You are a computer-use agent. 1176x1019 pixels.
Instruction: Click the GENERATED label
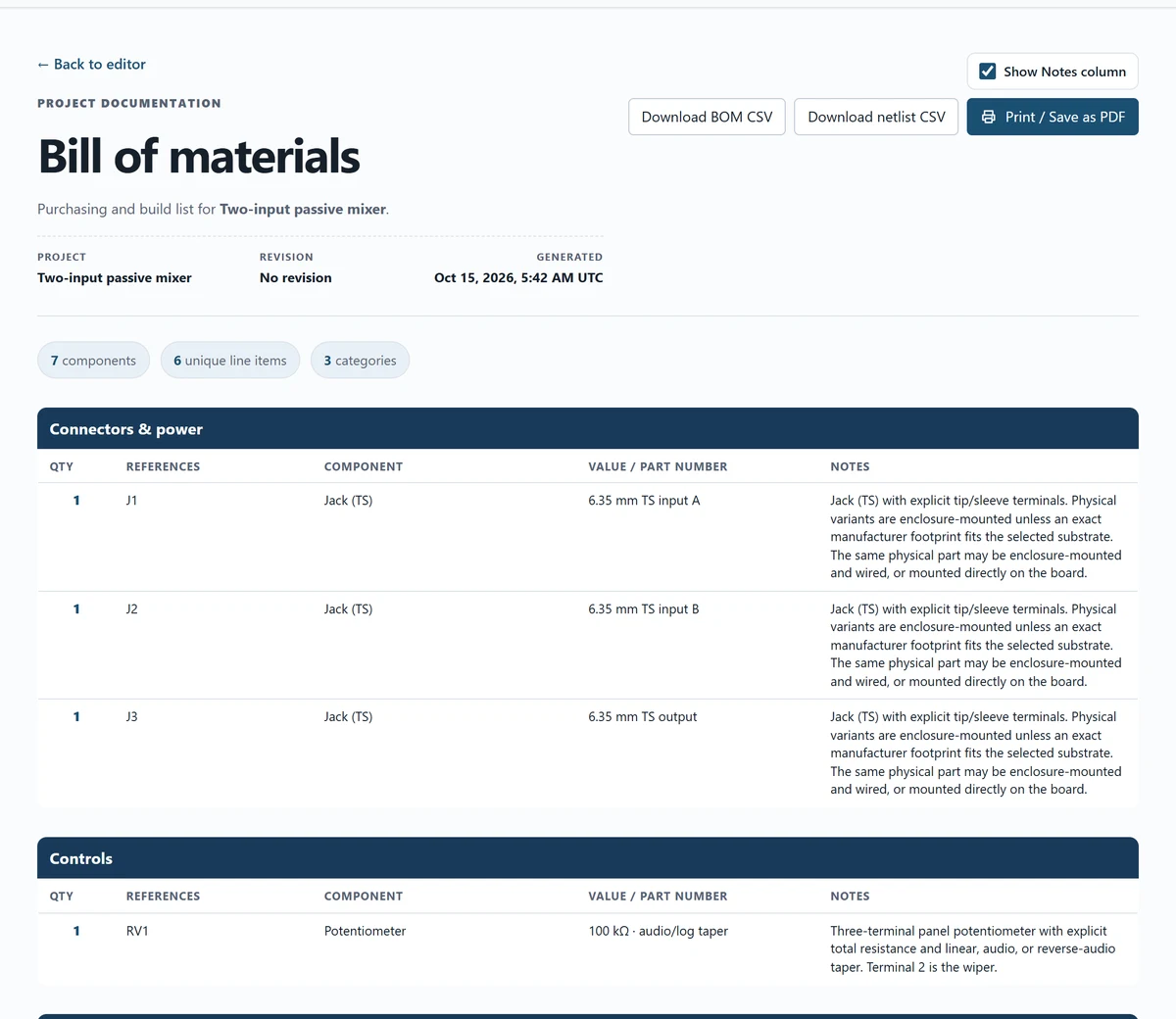(x=569, y=257)
